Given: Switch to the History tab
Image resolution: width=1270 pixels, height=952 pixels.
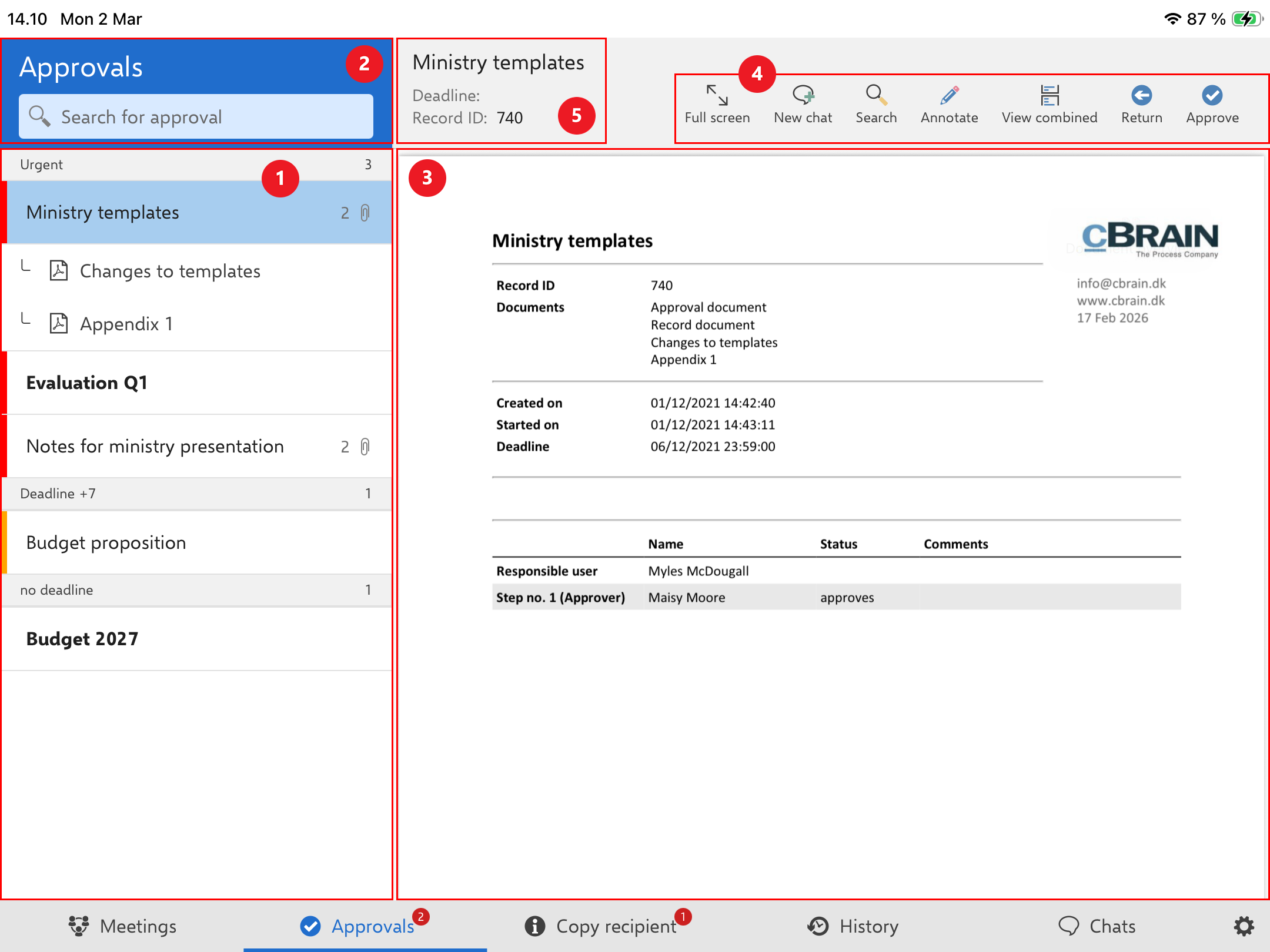Looking at the screenshot, I should [853, 926].
